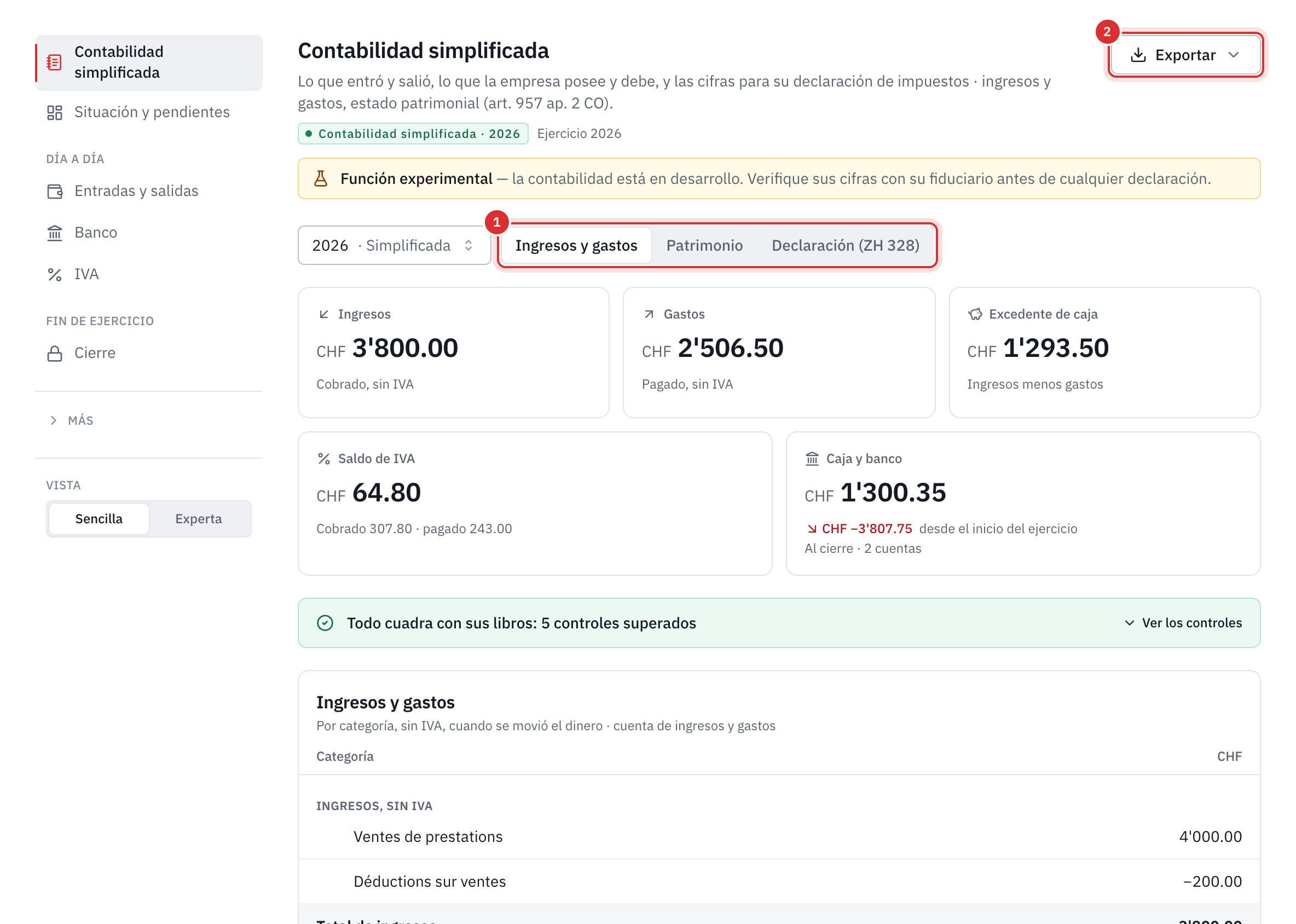Click the Gastos arrow icon on card
Image resolution: width=1296 pixels, height=924 pixels.
click(649, 314)
